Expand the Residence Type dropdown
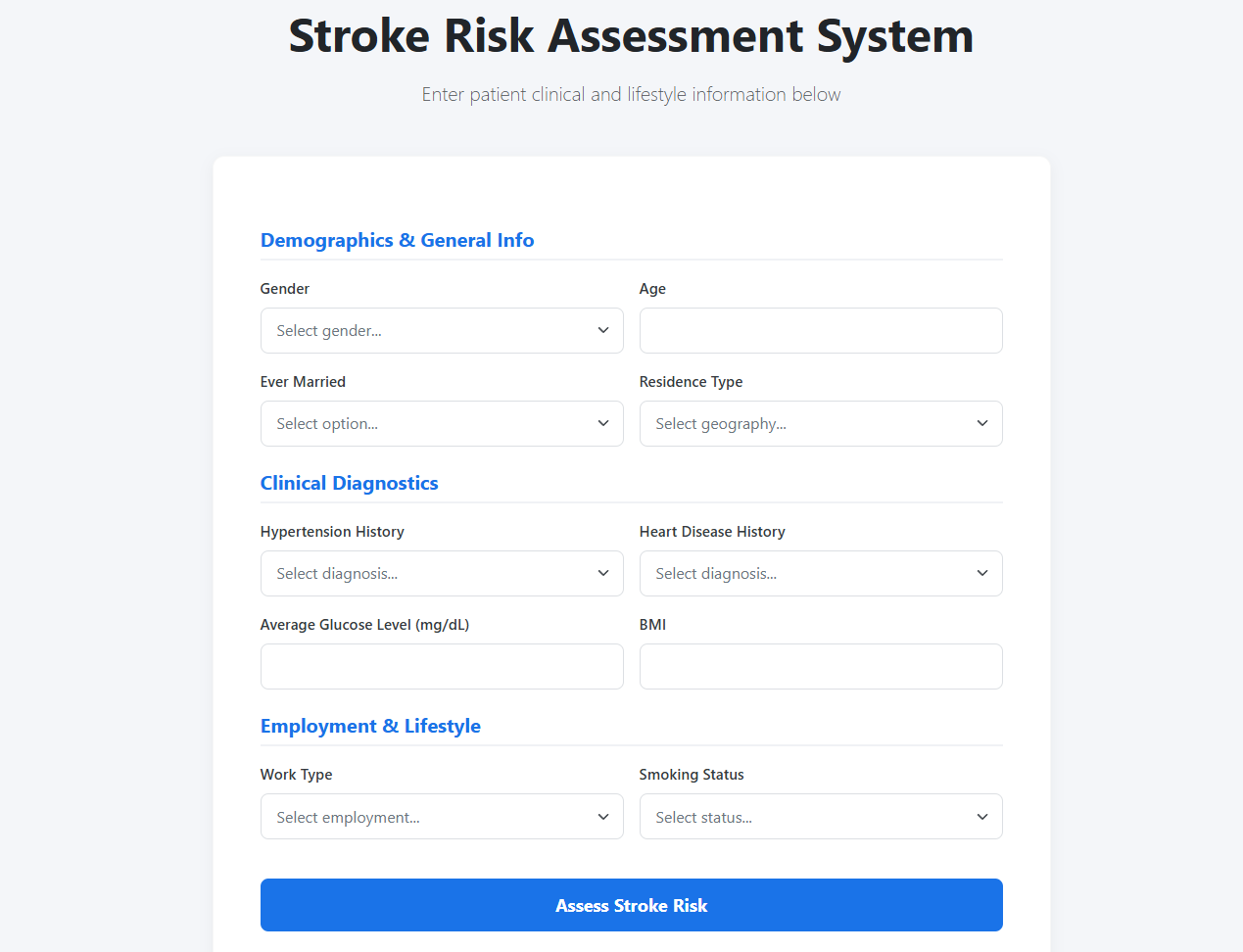 pos(821,424)
